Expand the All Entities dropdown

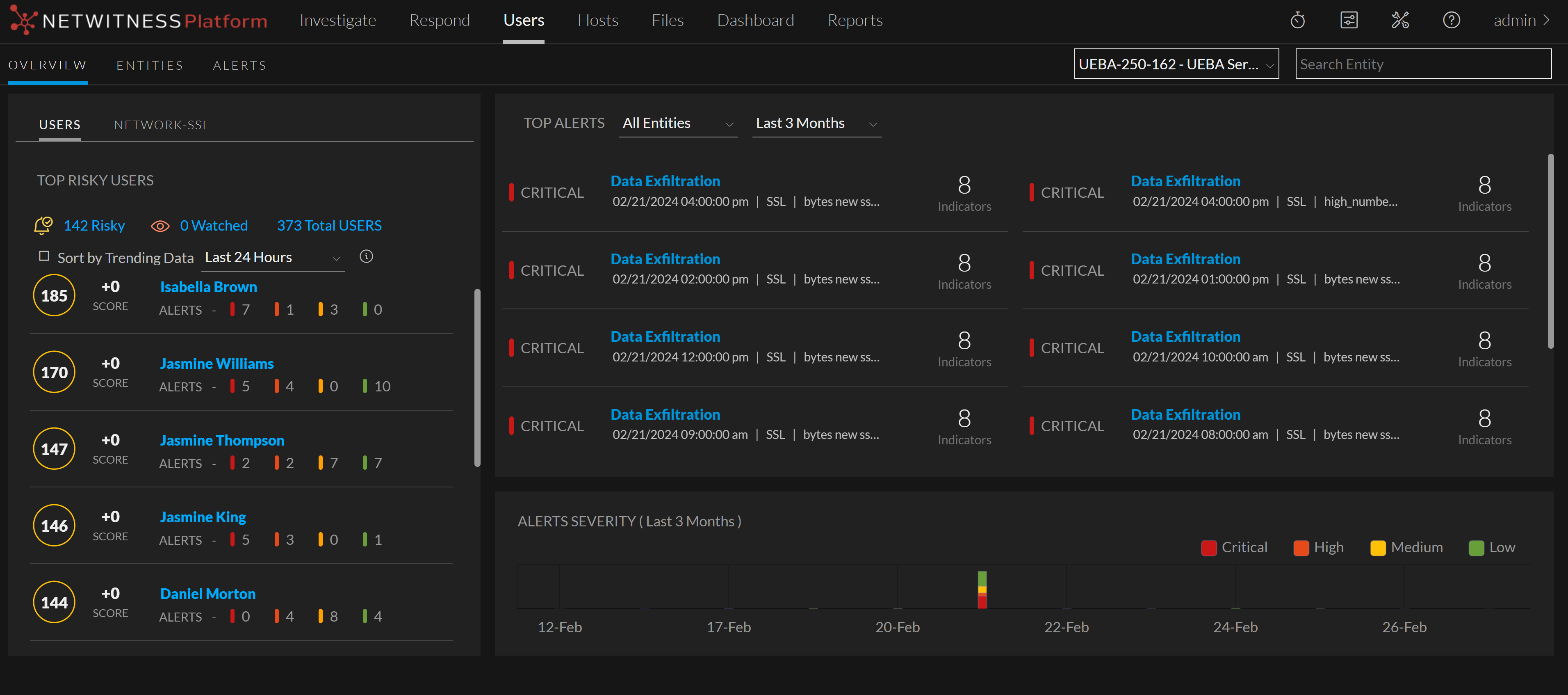coord(677,123)
